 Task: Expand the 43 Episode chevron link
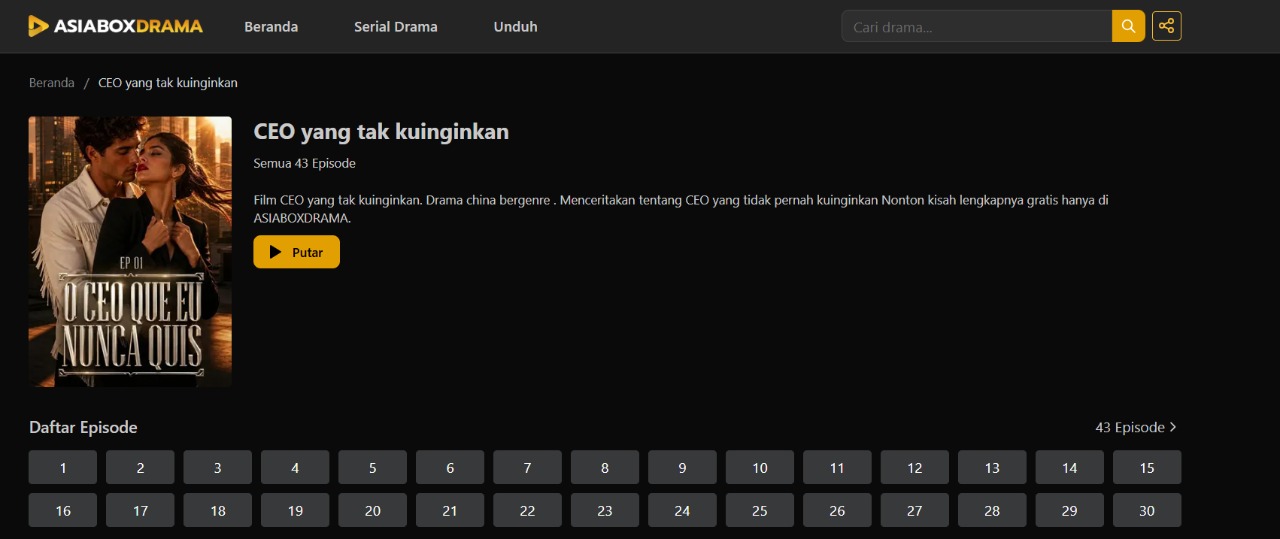pos(1136,427)
